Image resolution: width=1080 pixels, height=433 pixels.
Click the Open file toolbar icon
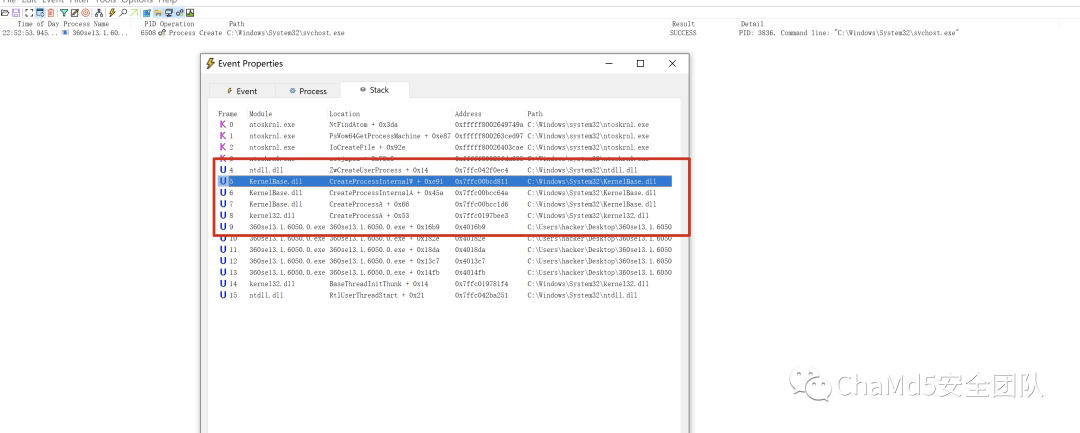(x=5, y=13)
